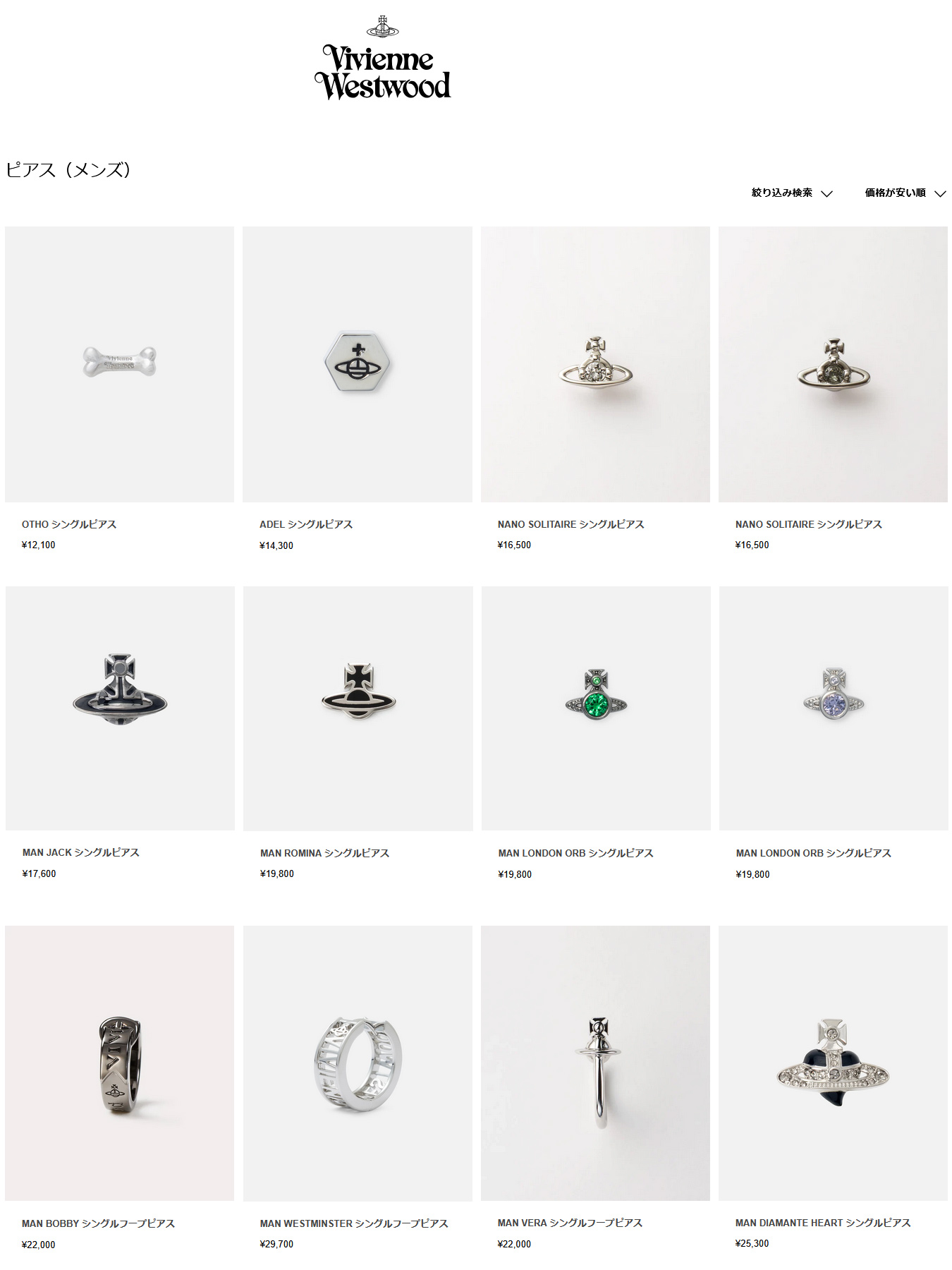The height and width of the screenshot is (1270, 952).
Task: Open the ADEL シングルピアス product link
Action: (306, 524)
